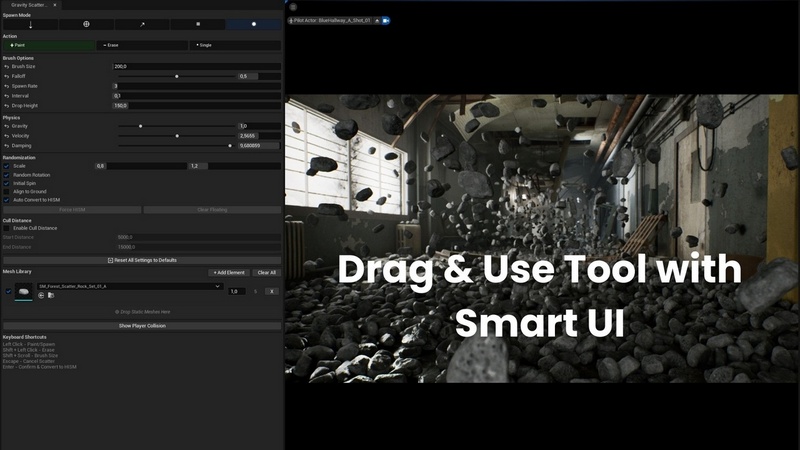Switch to the Erase action
The width and height of the screenshot is (800, 450).
(142, 45)
